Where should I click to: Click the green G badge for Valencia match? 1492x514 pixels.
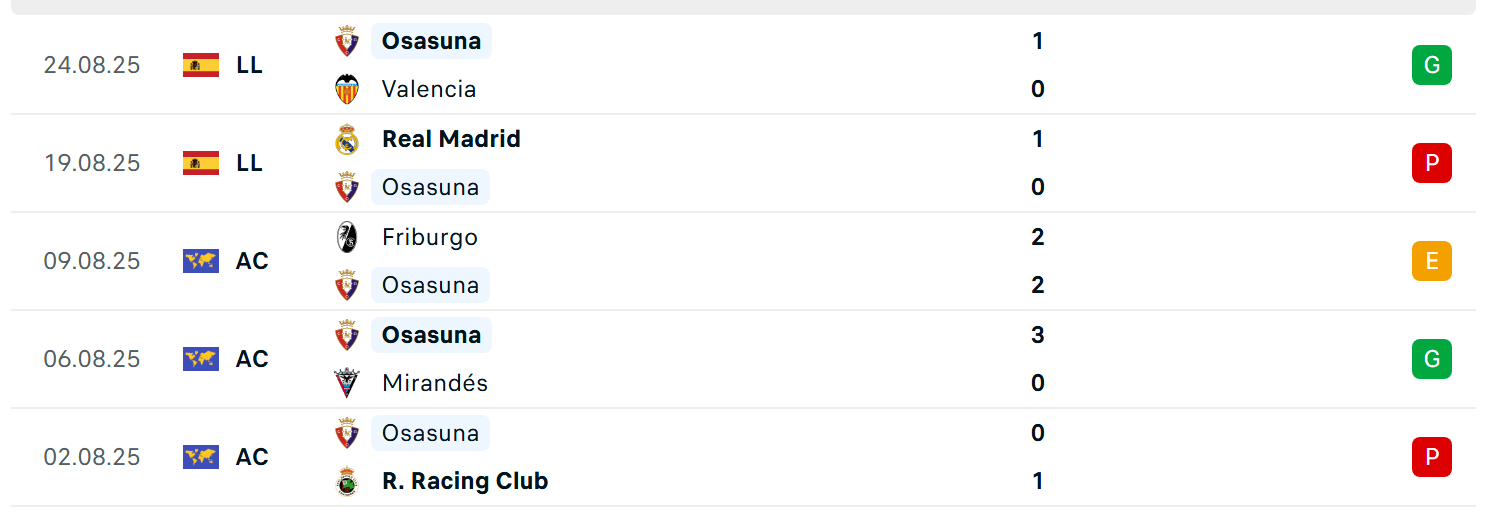tap(1431, 65)
